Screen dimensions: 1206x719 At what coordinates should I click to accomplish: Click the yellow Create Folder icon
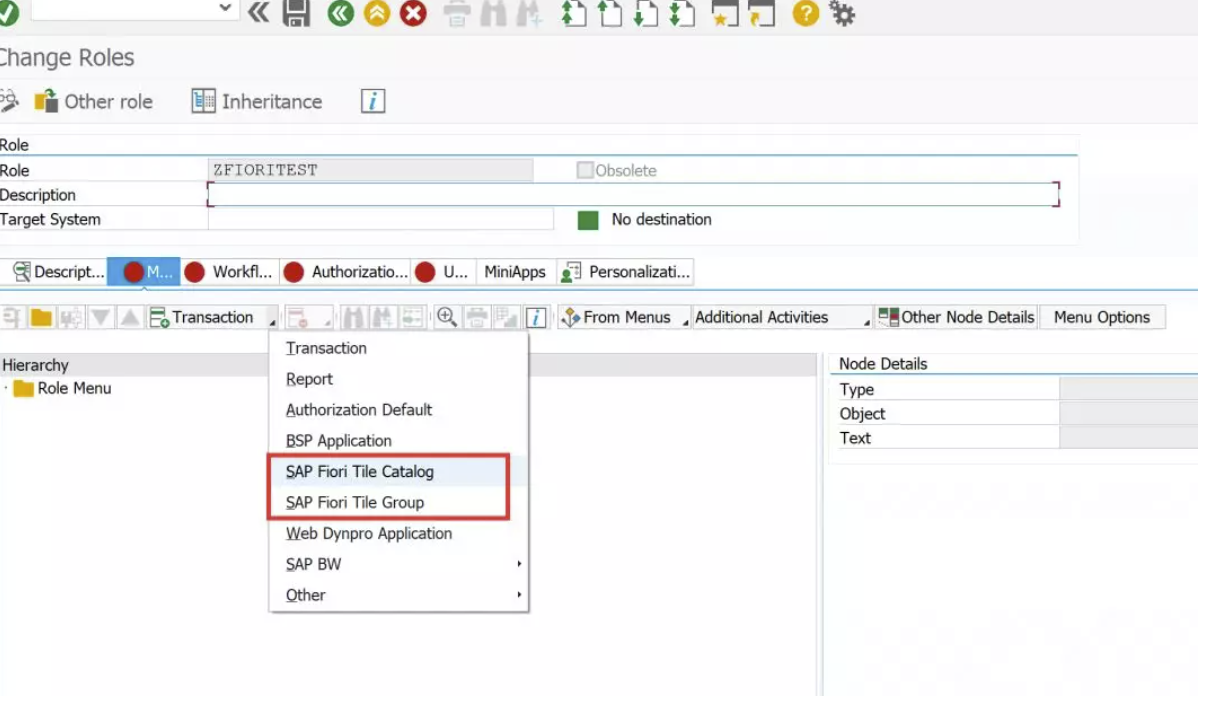coord(41,317)
